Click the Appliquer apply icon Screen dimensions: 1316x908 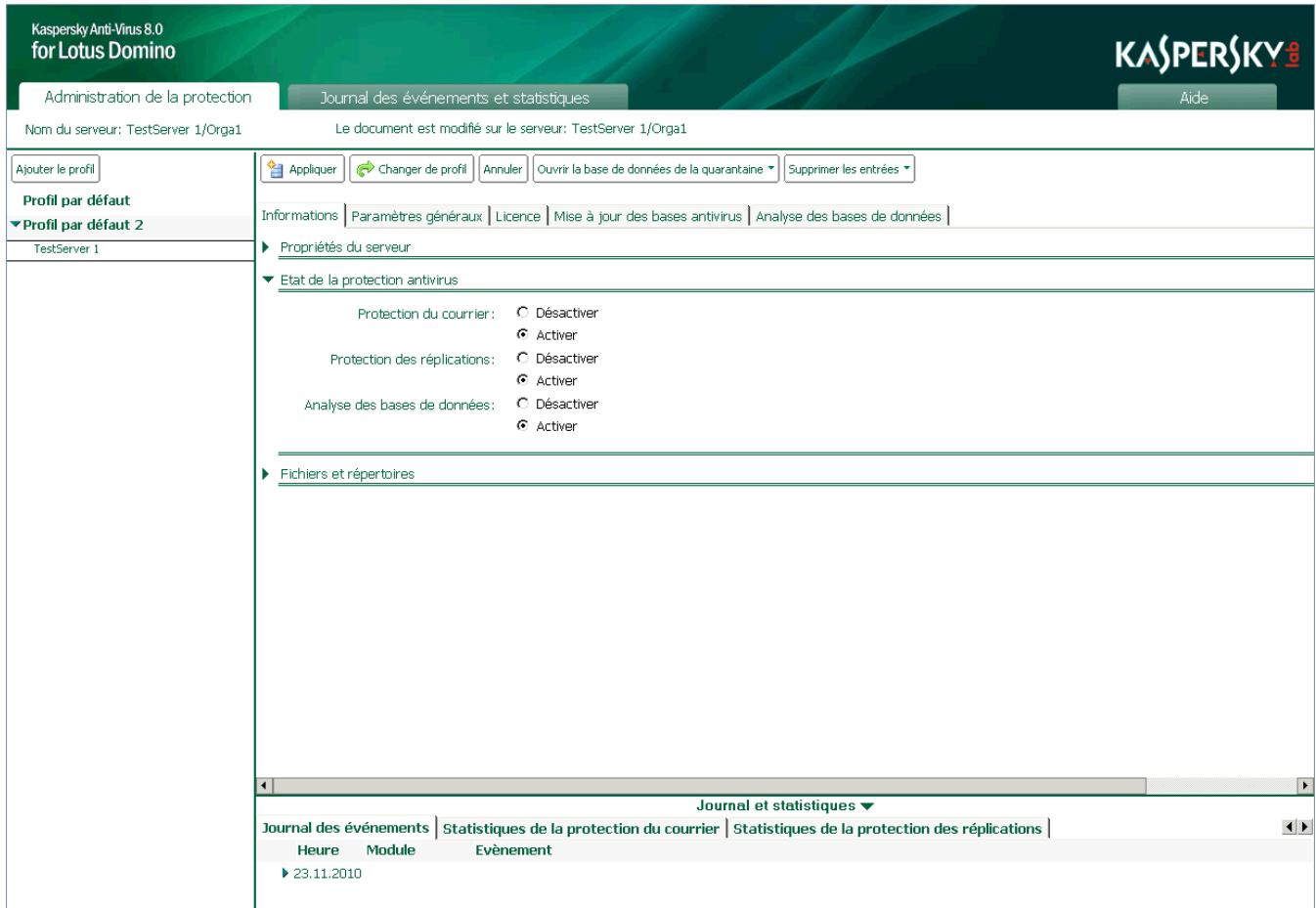[277, 169]
